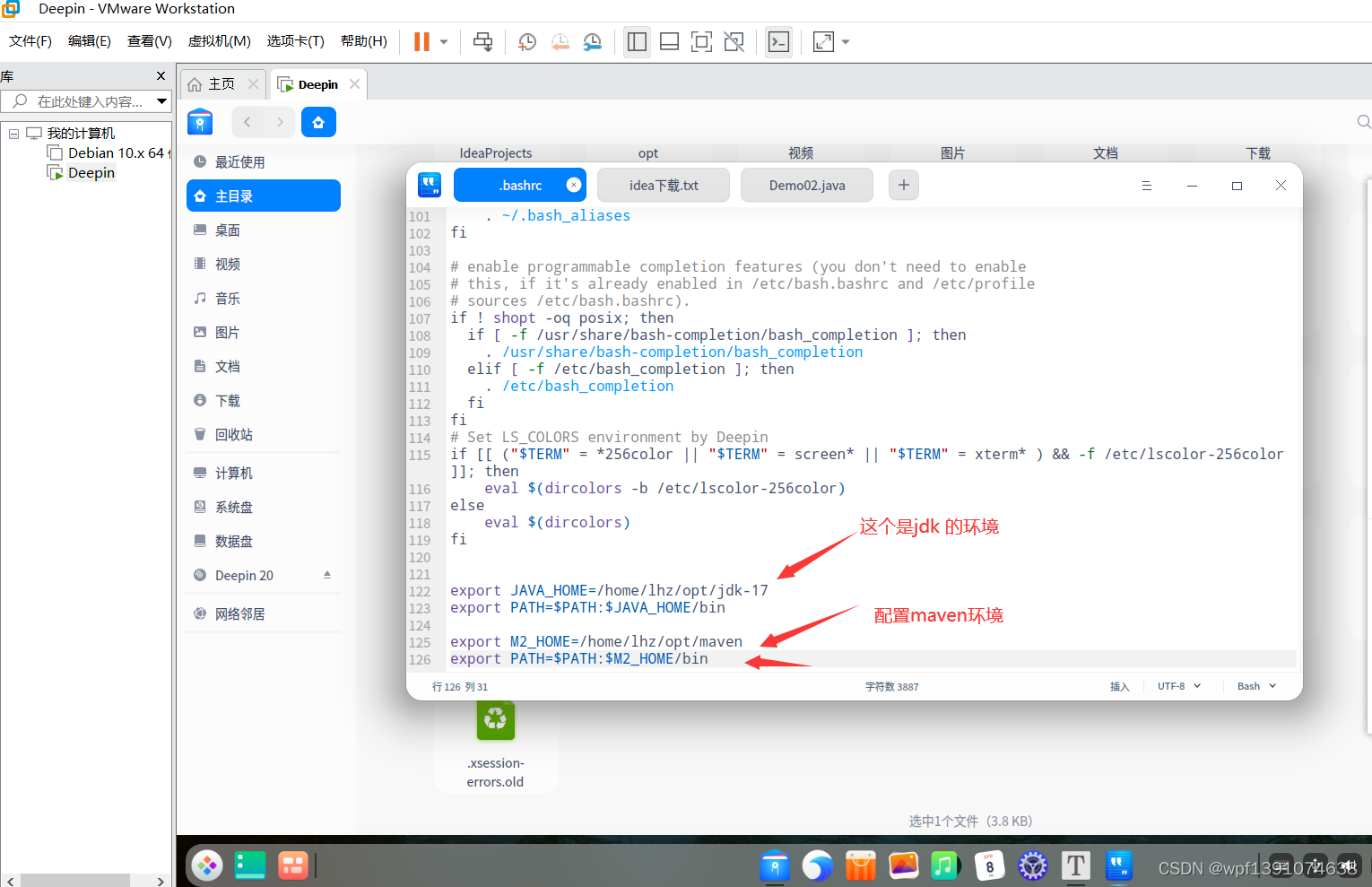Image resolution: width=1372 pixels, height=887 pixels.
Task: Click the 插入 insert mode indicator
Action: coord(1120,686)
